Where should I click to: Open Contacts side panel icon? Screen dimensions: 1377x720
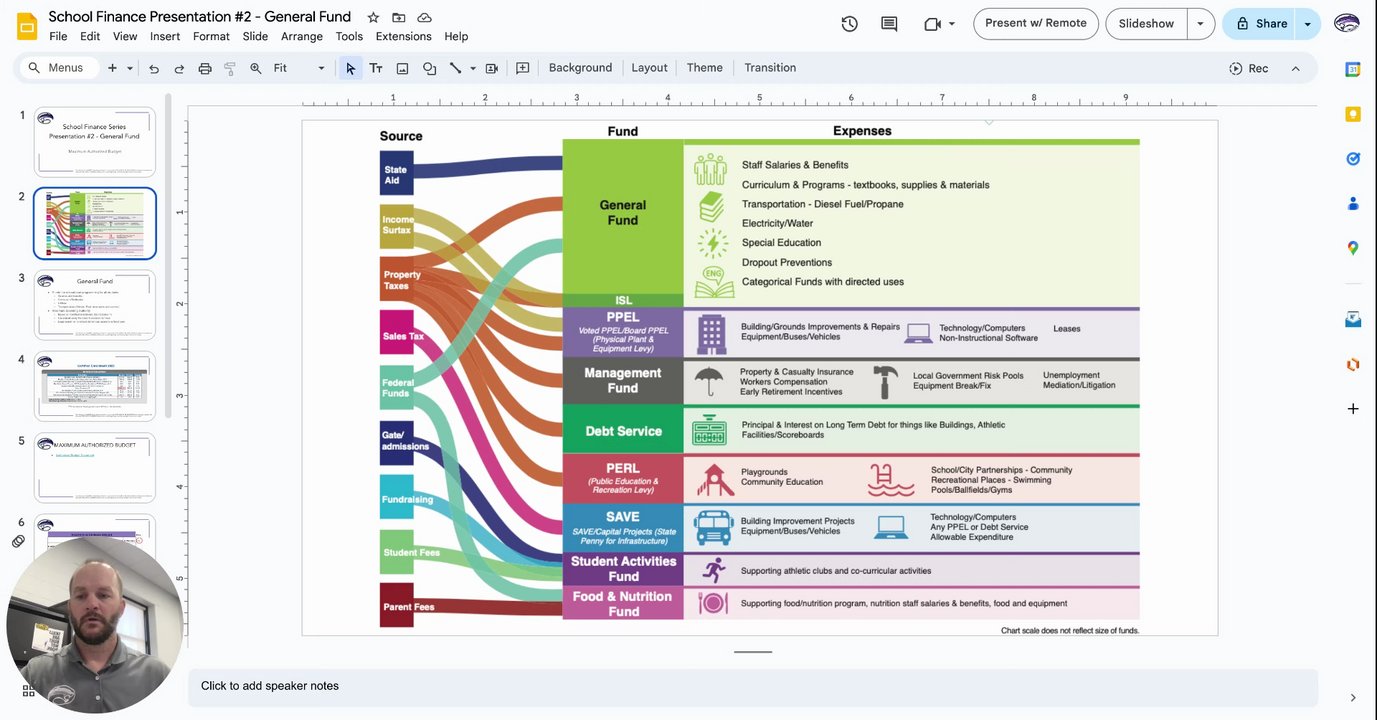coord(1353,203)
